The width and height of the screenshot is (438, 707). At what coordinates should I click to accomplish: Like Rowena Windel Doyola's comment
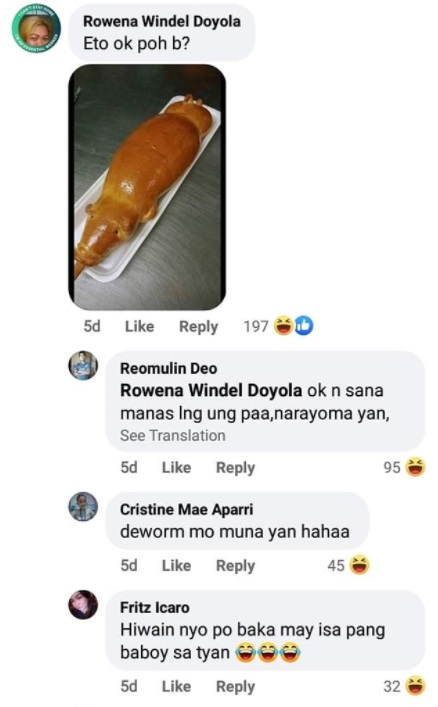click(x=139, y=326)
